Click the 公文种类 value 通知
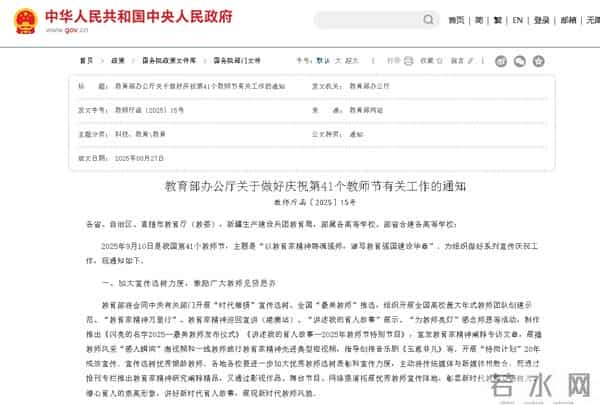Image resolution: width=600 pixels, height=405 pixels. [356, 134]
